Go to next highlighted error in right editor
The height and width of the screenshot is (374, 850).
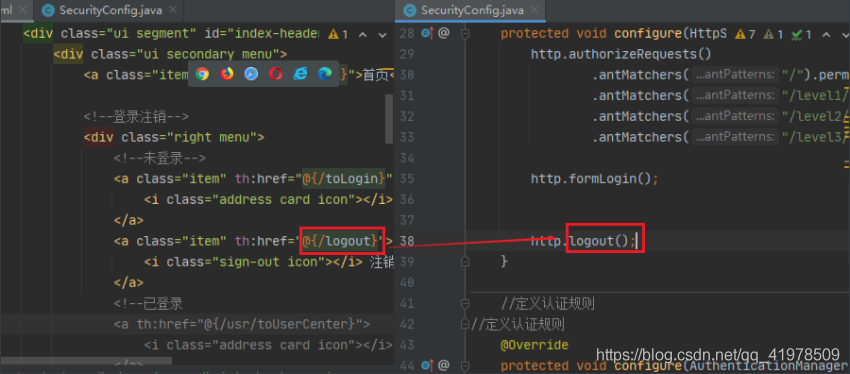pyautogui.click(x=845, y=34)
